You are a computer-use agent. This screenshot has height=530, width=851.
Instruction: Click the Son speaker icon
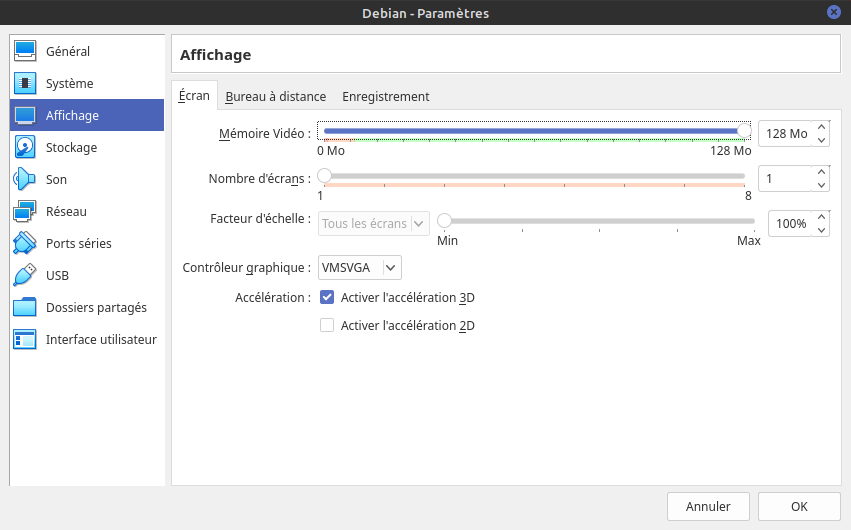point(25,179)
